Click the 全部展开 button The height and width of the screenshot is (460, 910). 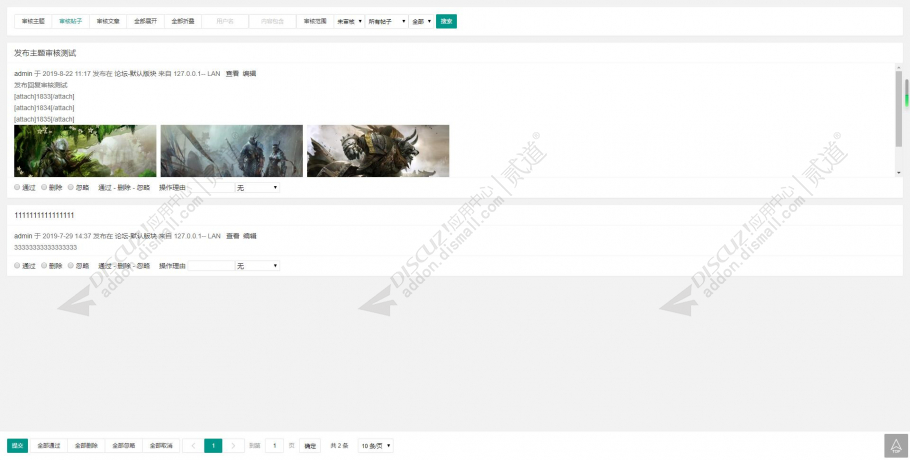point(145,21)
